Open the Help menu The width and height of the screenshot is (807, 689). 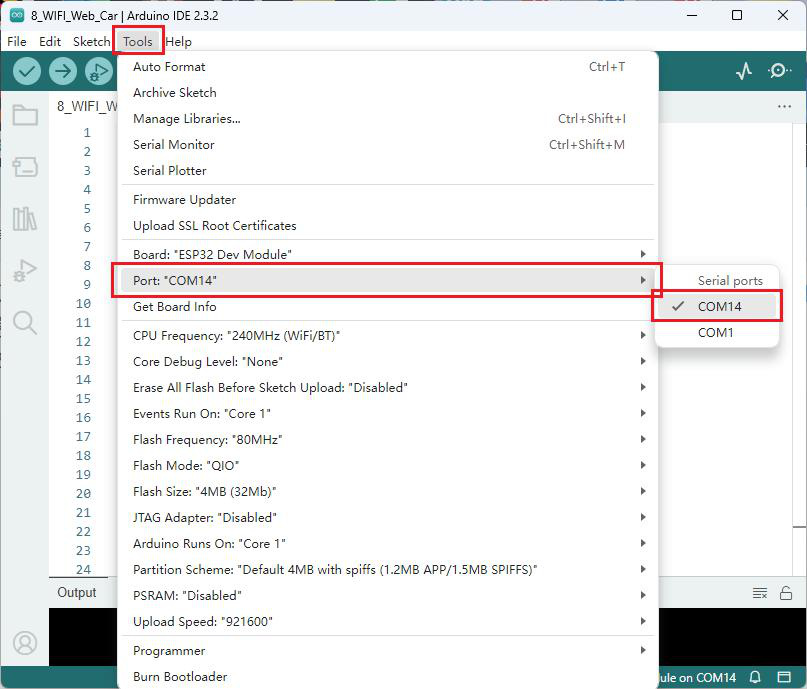click(179, 41)
